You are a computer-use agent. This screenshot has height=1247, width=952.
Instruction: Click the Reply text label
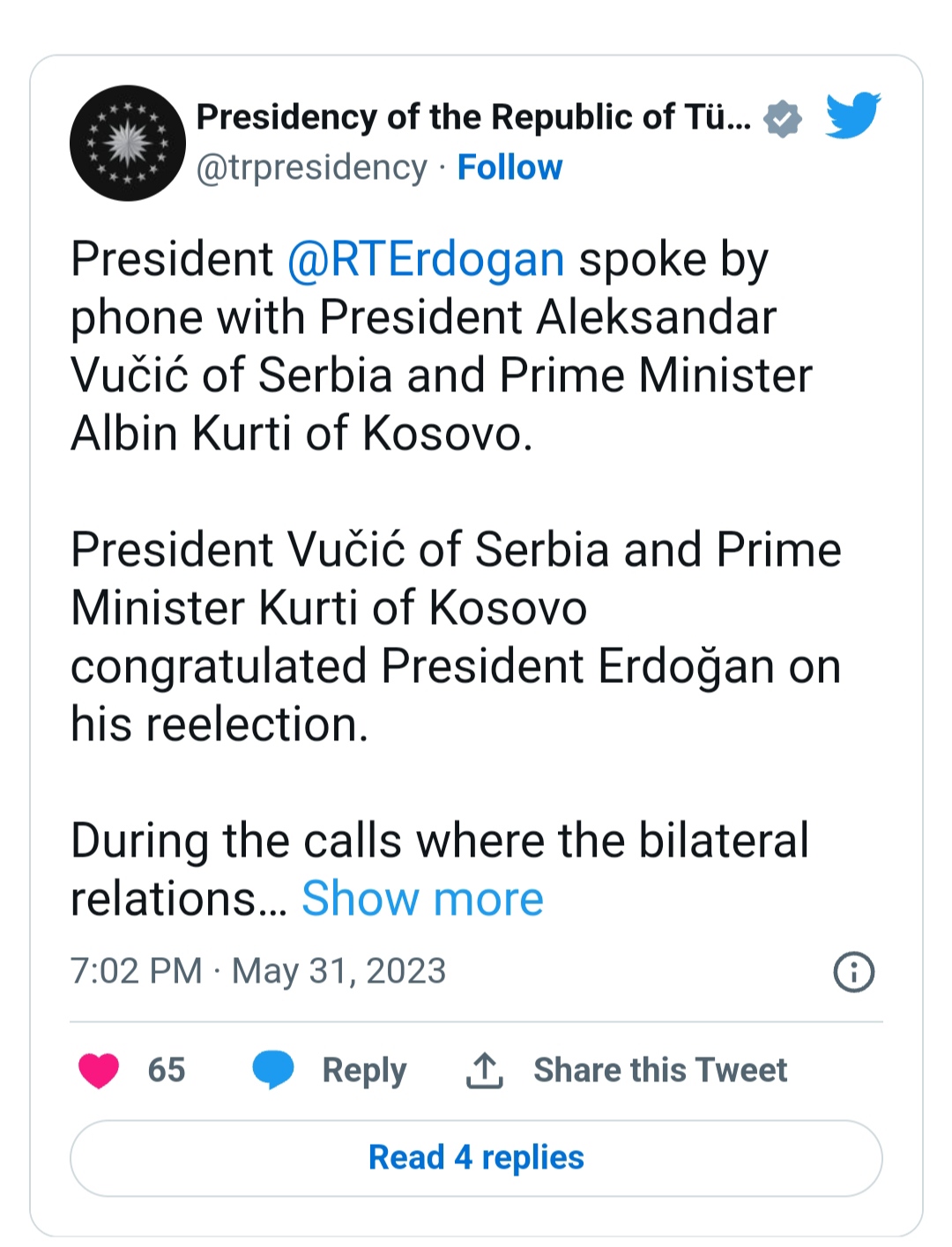click(364, 1071)
